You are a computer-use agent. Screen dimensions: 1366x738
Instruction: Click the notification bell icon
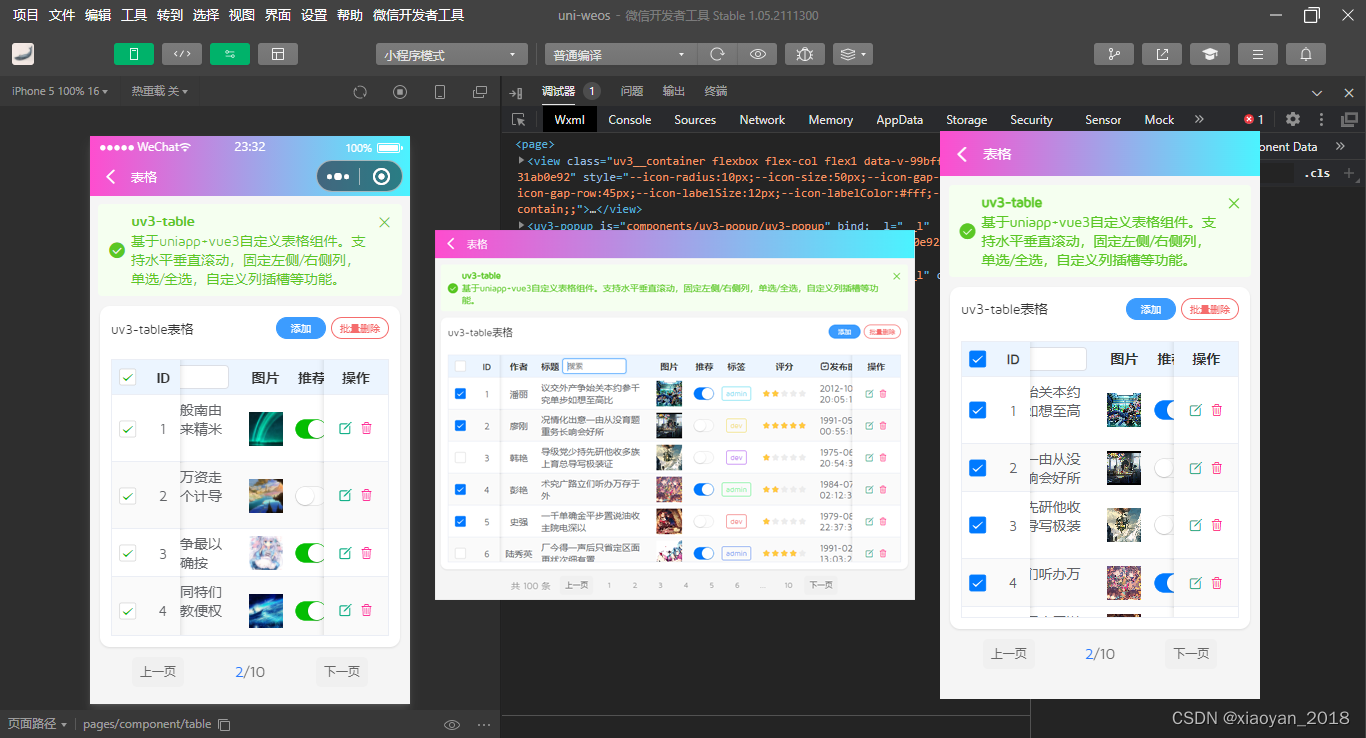(x=1305, y=54)
